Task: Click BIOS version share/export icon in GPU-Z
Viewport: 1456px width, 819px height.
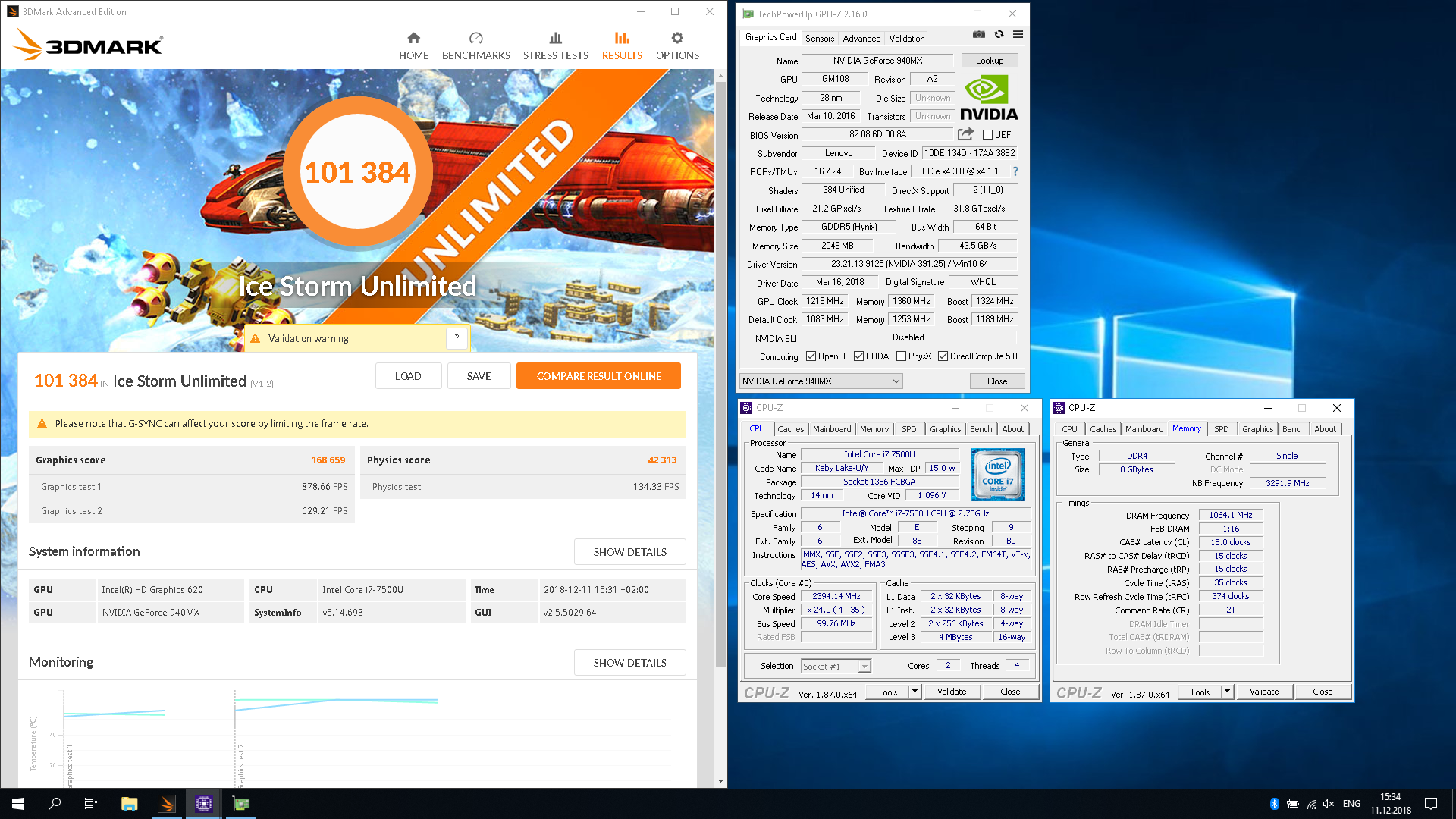Action: coord(965,134)
